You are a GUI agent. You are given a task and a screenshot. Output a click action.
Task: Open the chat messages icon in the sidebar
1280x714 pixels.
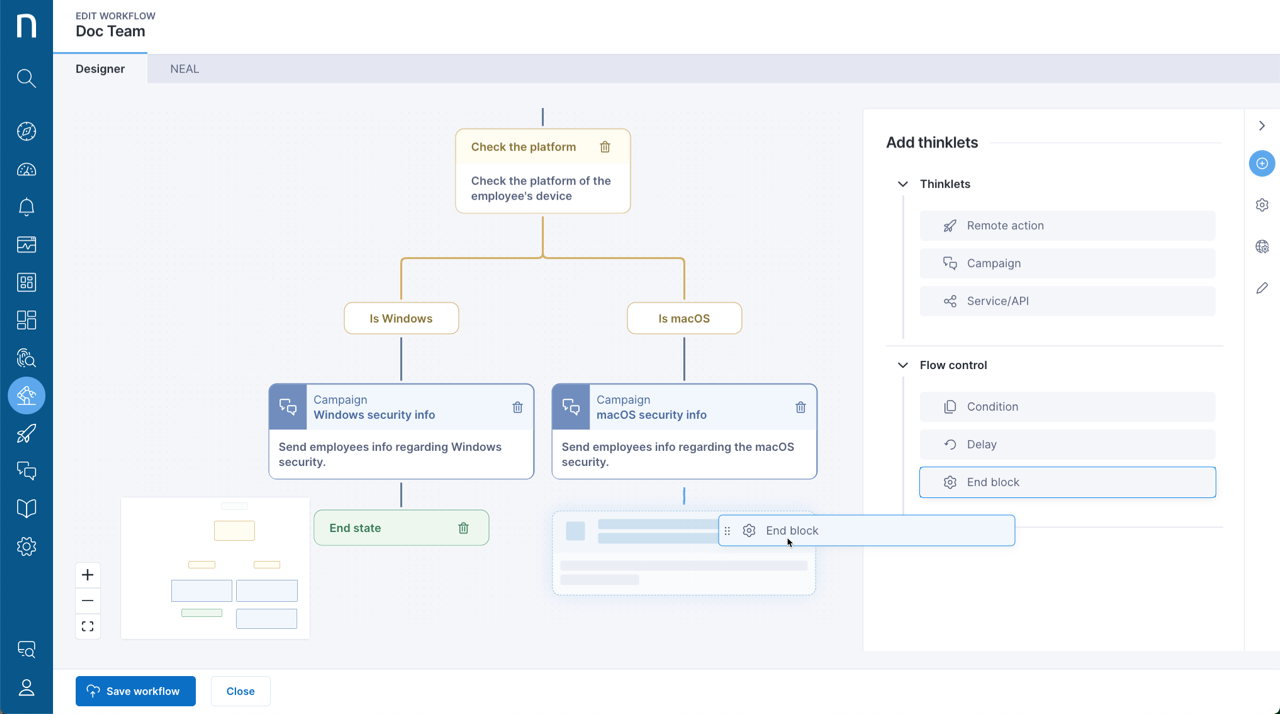(x=27, y=470)
